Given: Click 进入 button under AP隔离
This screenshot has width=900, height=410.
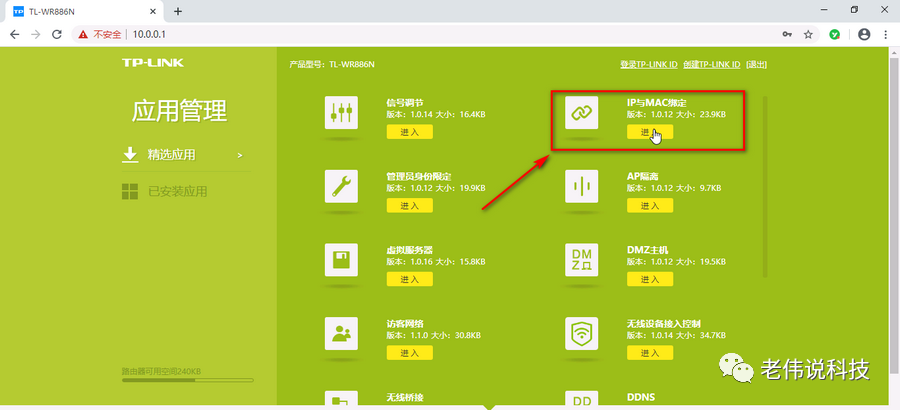Looking at the screenshot, I should (650, 206).
